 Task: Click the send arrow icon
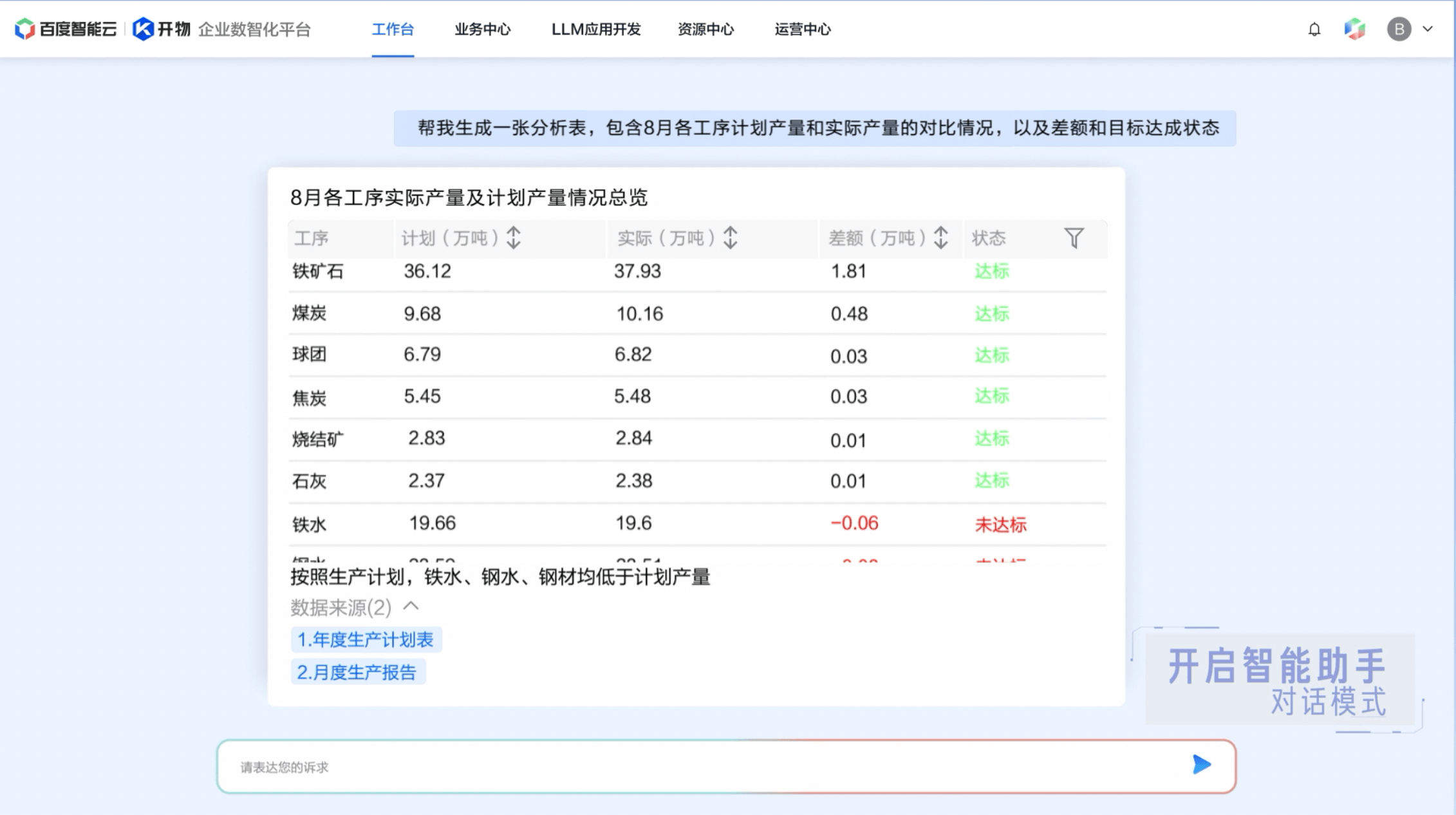pyautogui.click(x=1201, y=765)
